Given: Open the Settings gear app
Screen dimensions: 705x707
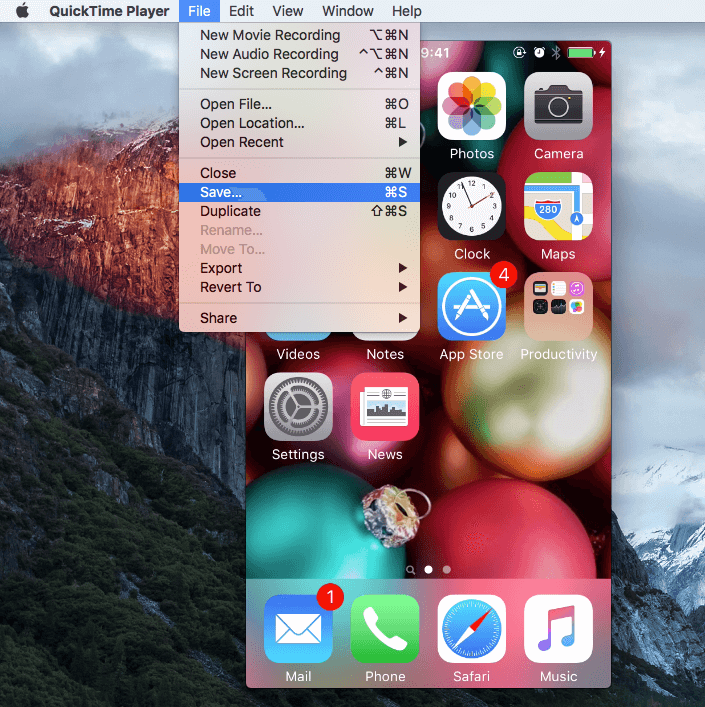Looking at the screenshot, I should pos(298,406).
